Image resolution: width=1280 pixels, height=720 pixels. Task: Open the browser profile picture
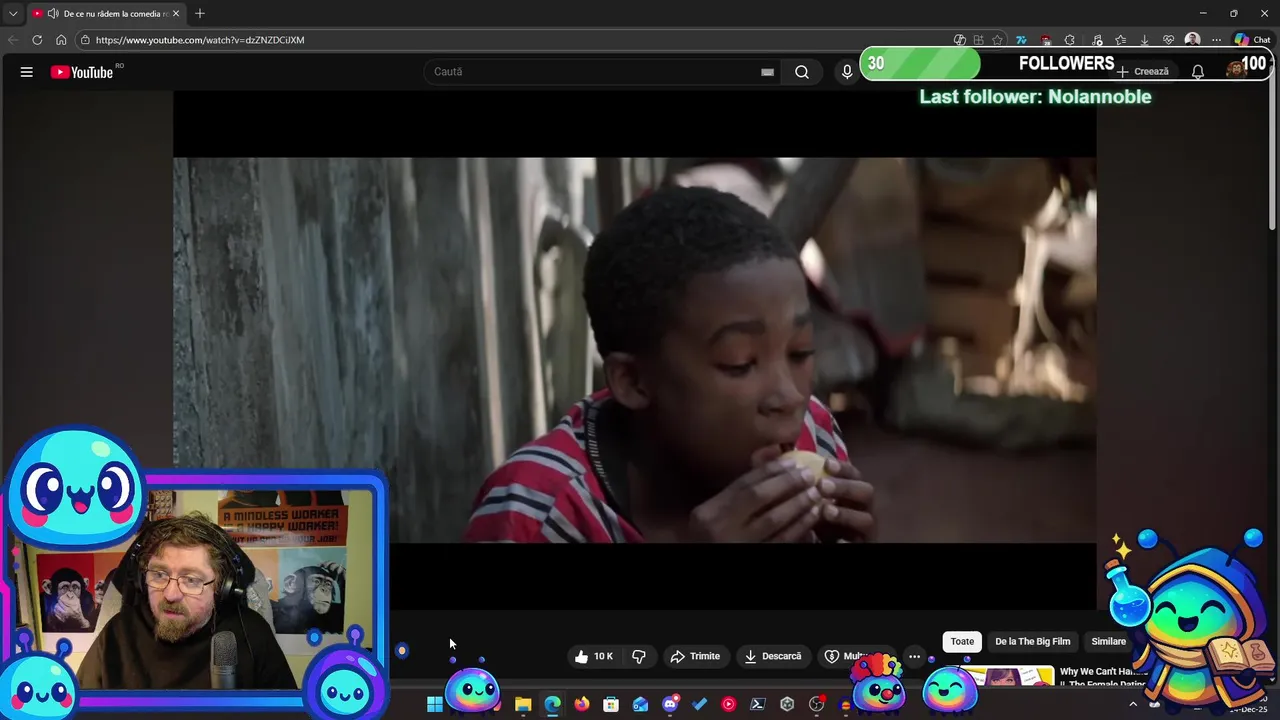point(1192,40)
